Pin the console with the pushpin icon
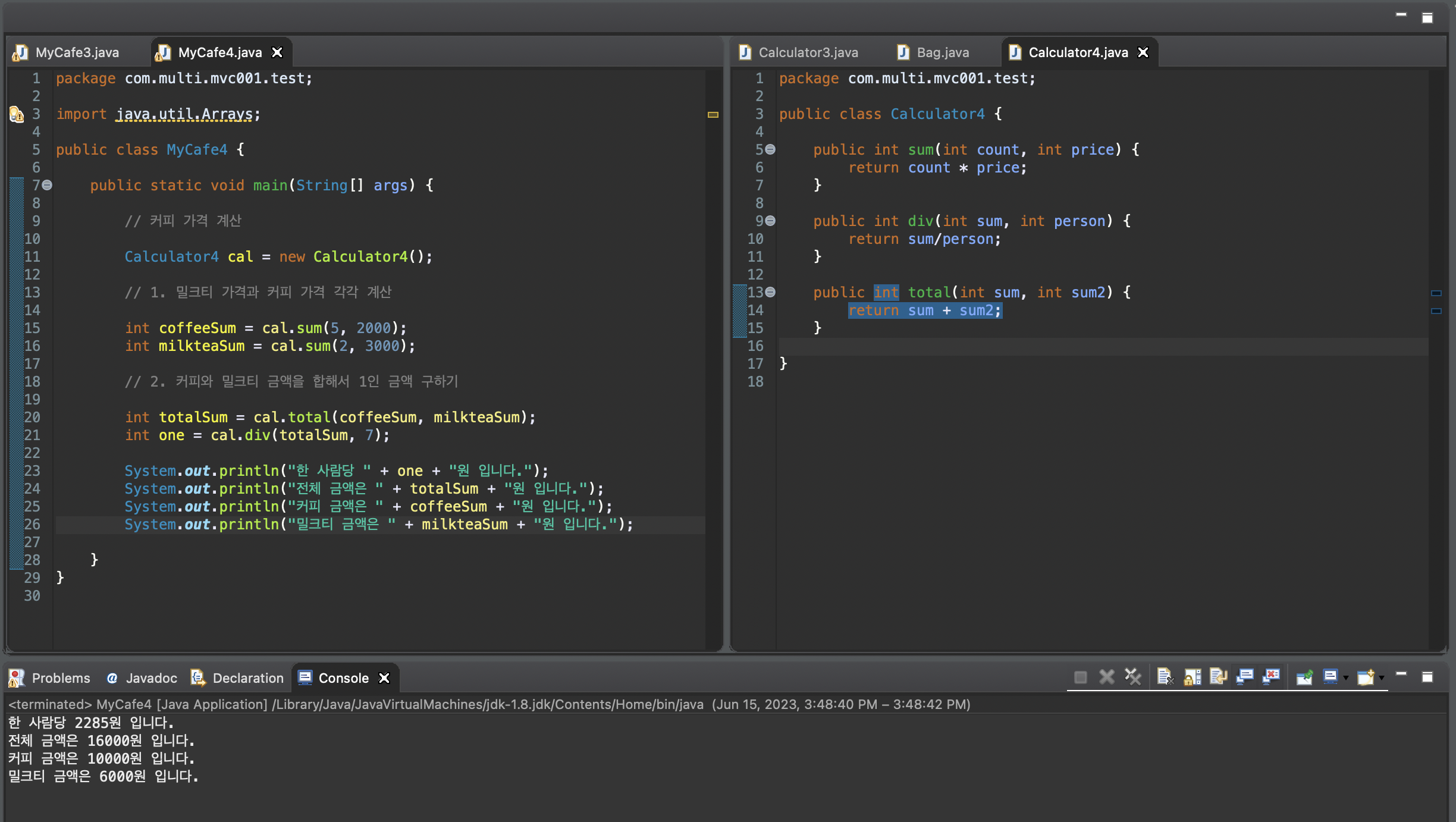 (x=1304, y=677)
